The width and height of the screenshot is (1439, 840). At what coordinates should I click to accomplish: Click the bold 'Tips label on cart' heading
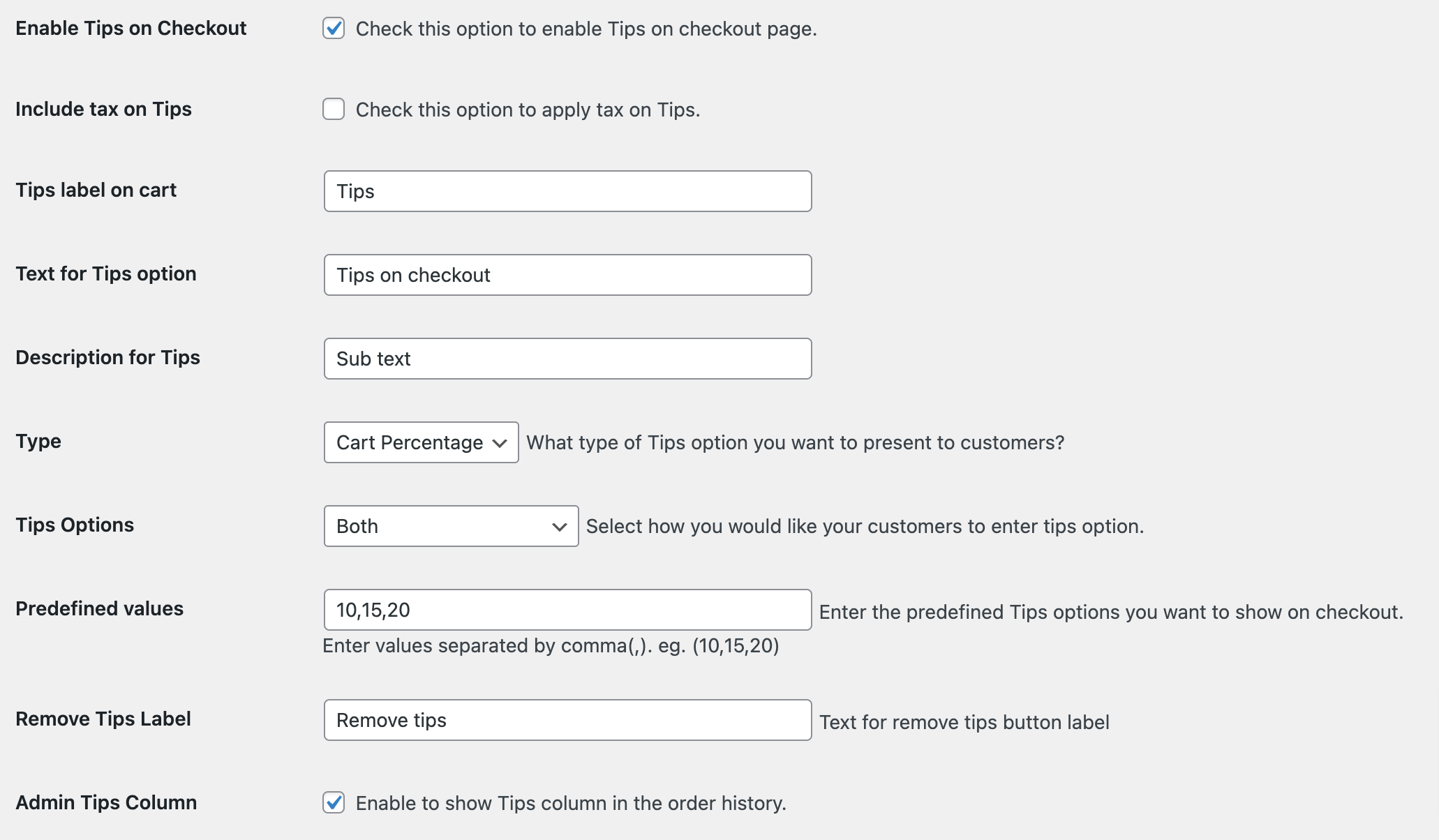click(x=96, y=190)
